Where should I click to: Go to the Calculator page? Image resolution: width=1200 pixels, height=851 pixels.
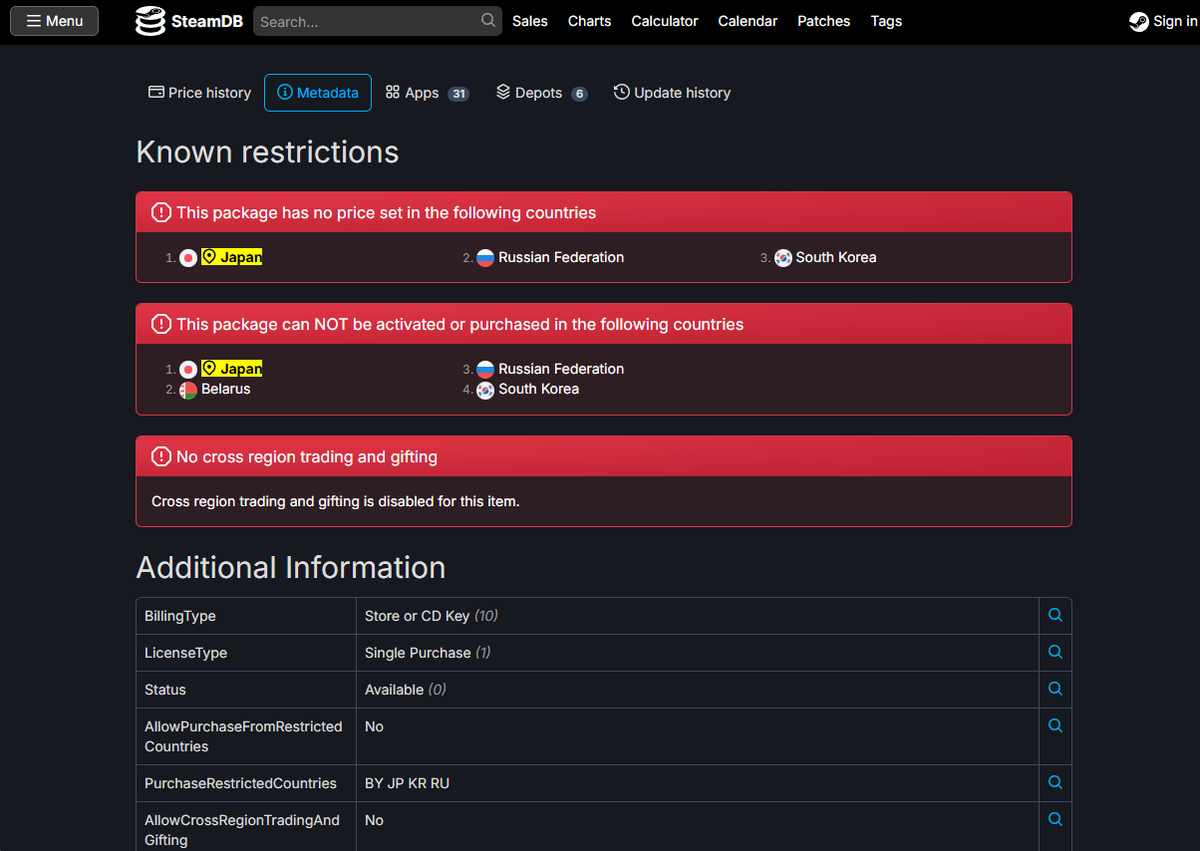[665, 21]
